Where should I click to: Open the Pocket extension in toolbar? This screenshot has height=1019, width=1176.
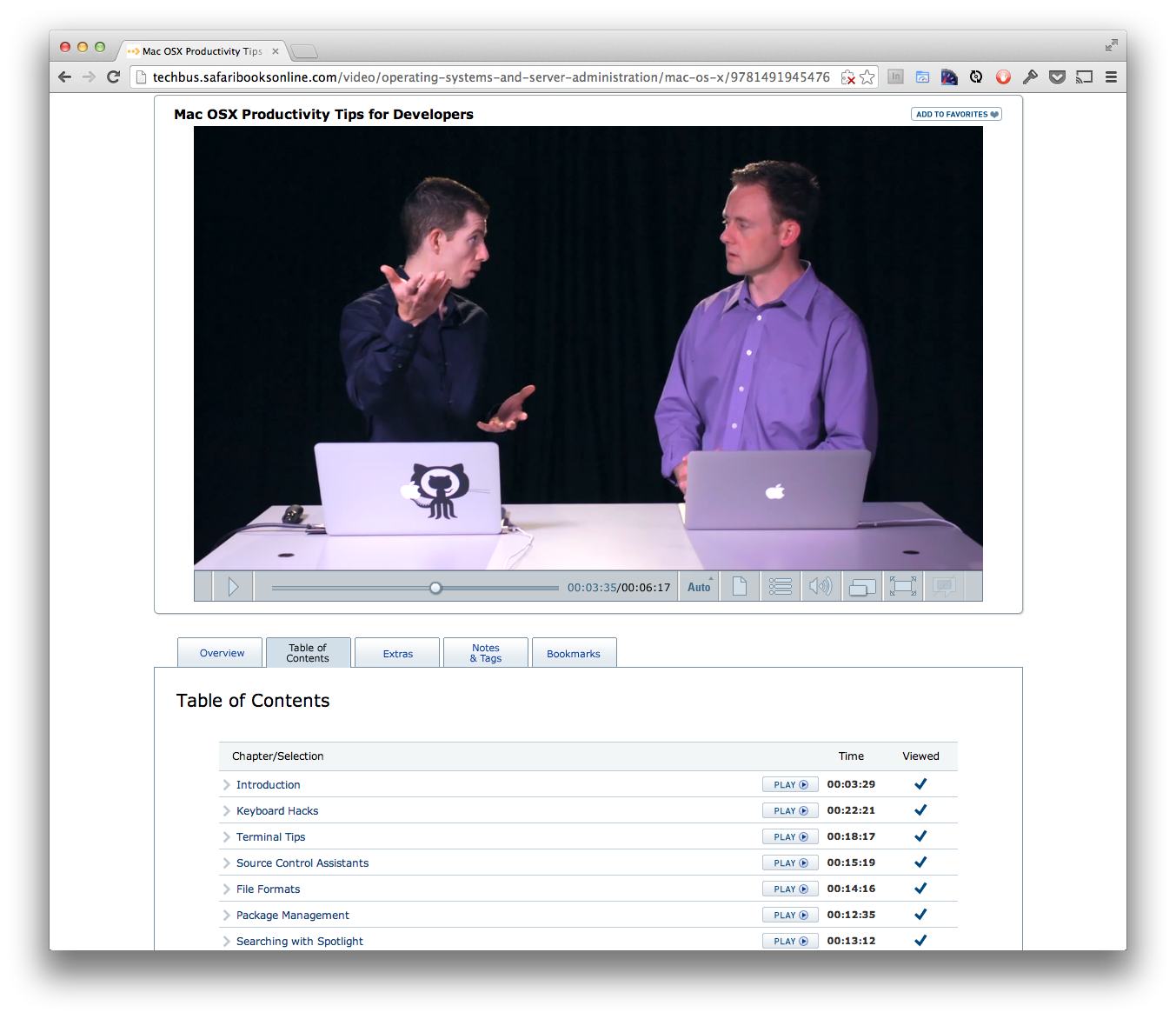1057,77
